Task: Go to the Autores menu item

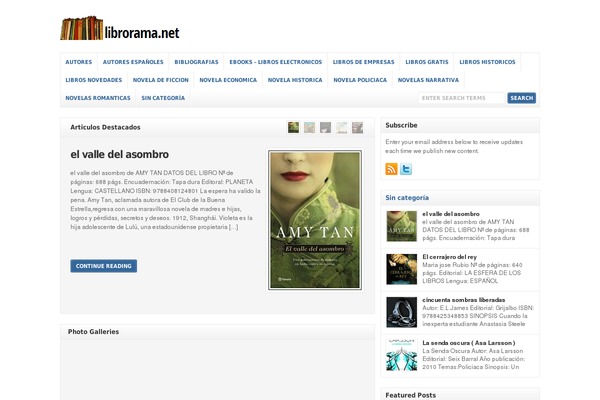Action: pyautogui.click(x=79, y=62)
